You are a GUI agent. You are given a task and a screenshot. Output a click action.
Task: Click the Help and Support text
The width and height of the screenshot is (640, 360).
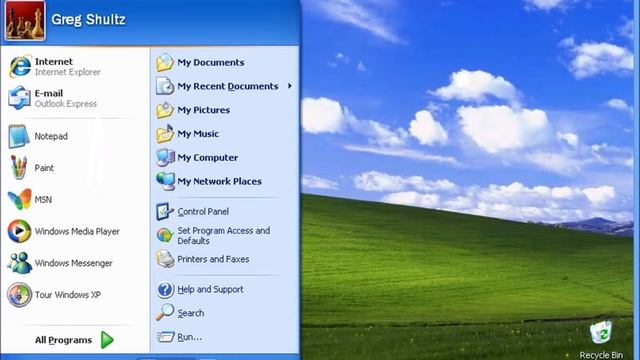click(210, 289)
